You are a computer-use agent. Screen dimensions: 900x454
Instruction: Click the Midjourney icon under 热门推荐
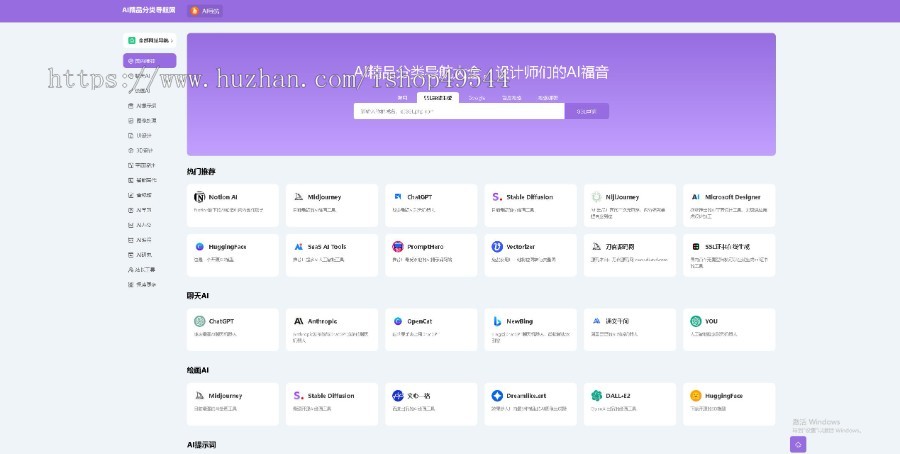[x=298, y=197]
